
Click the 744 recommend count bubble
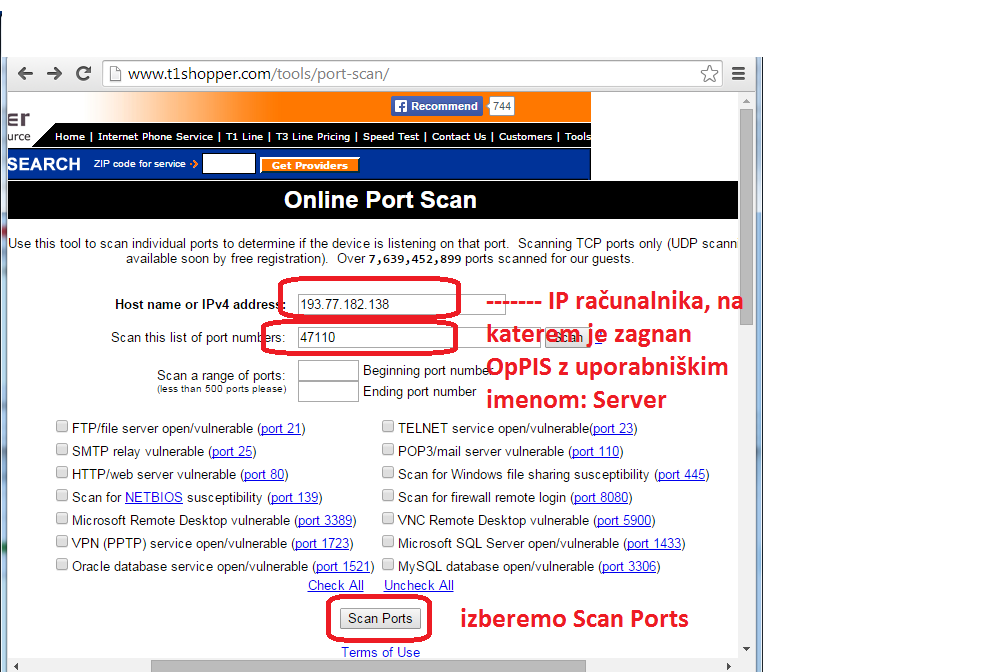coord(501,106)
